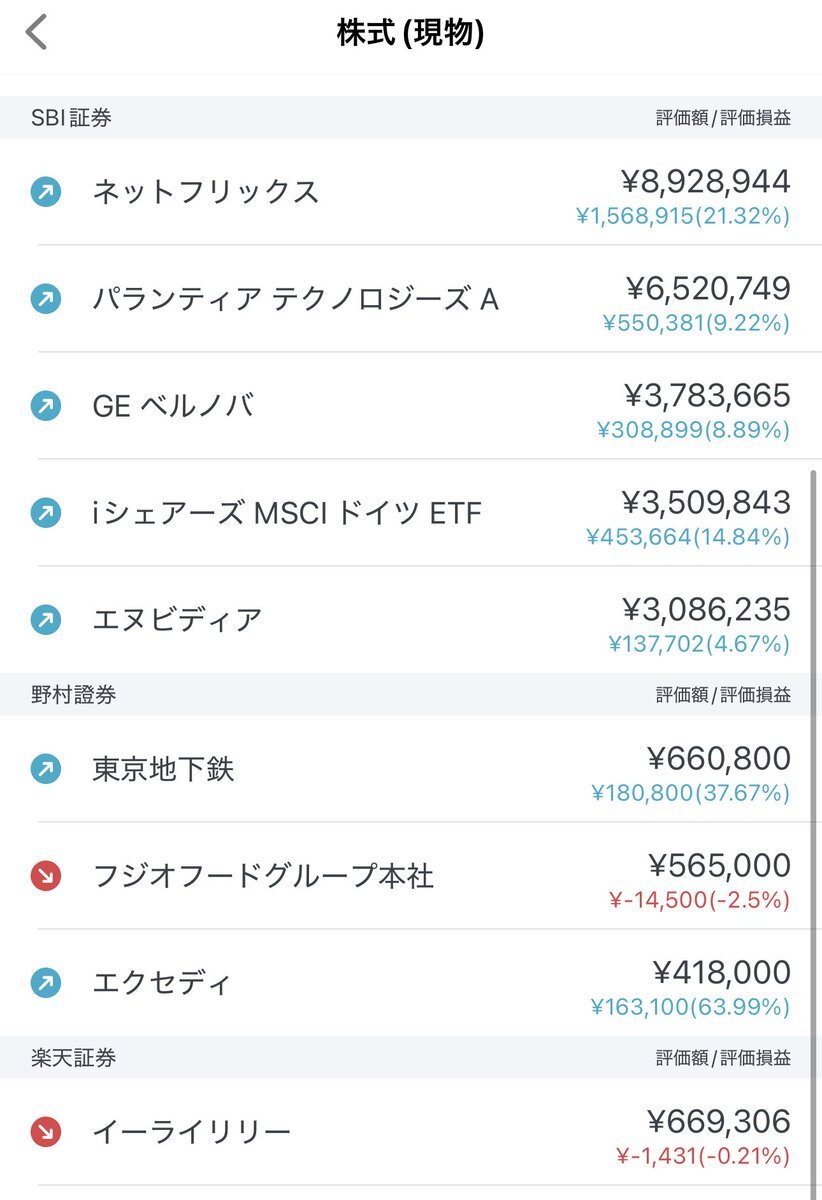Click the up-arrow icon beside パランティア テクノロジーズ A

pos(46,298)
